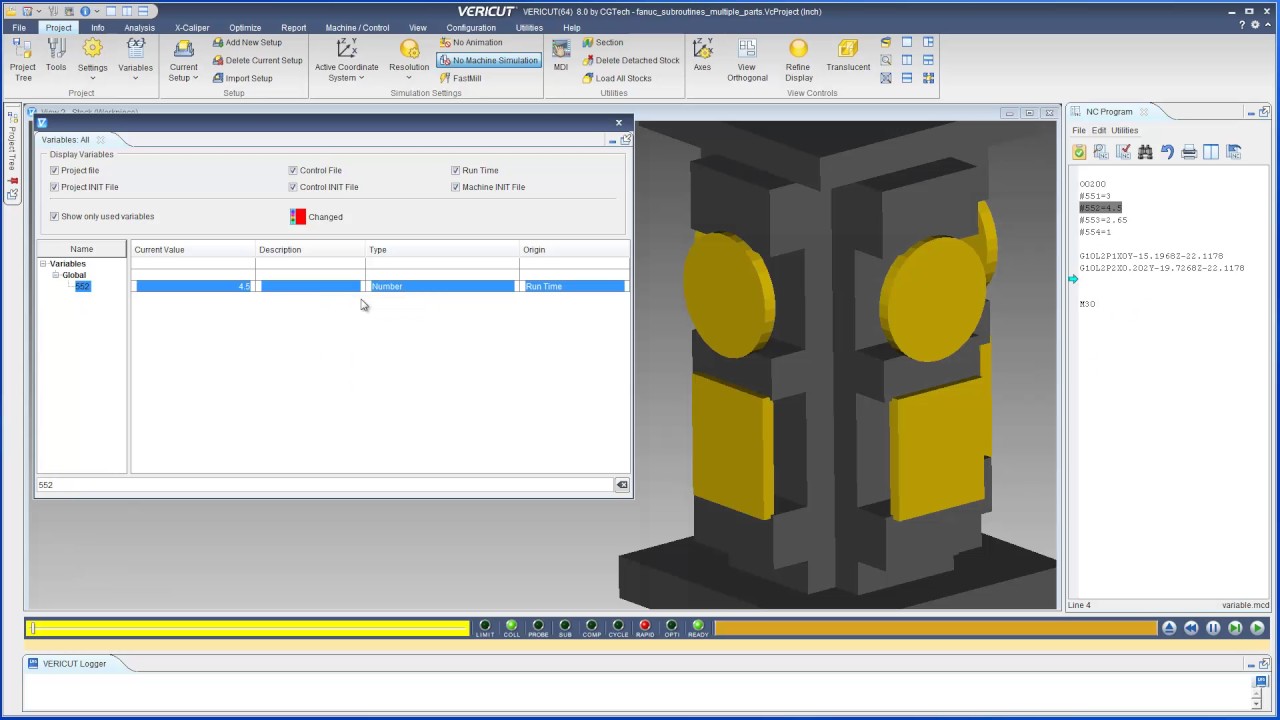Open the MDI window

(561, 56)
